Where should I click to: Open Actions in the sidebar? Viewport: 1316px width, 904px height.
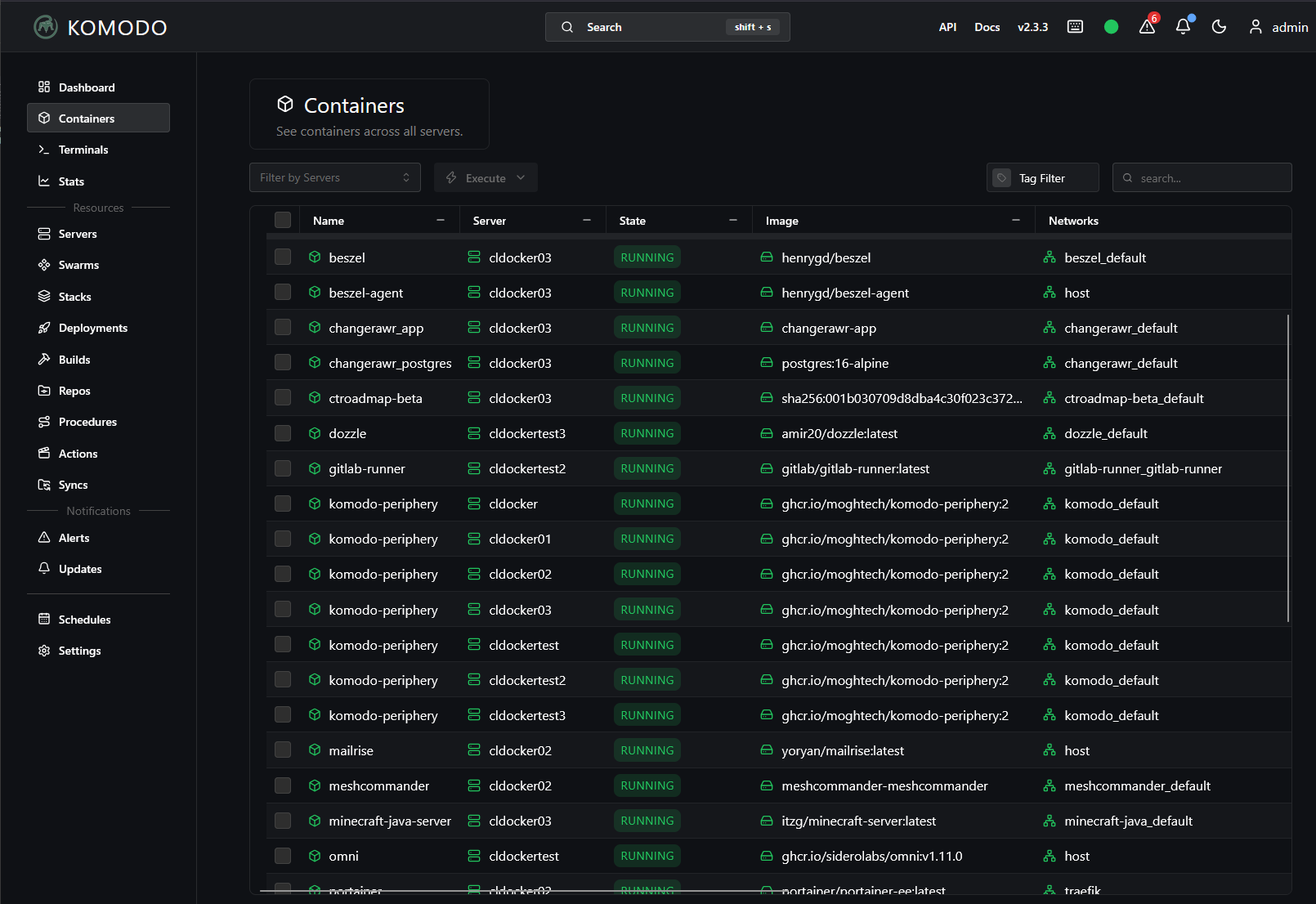98,454
